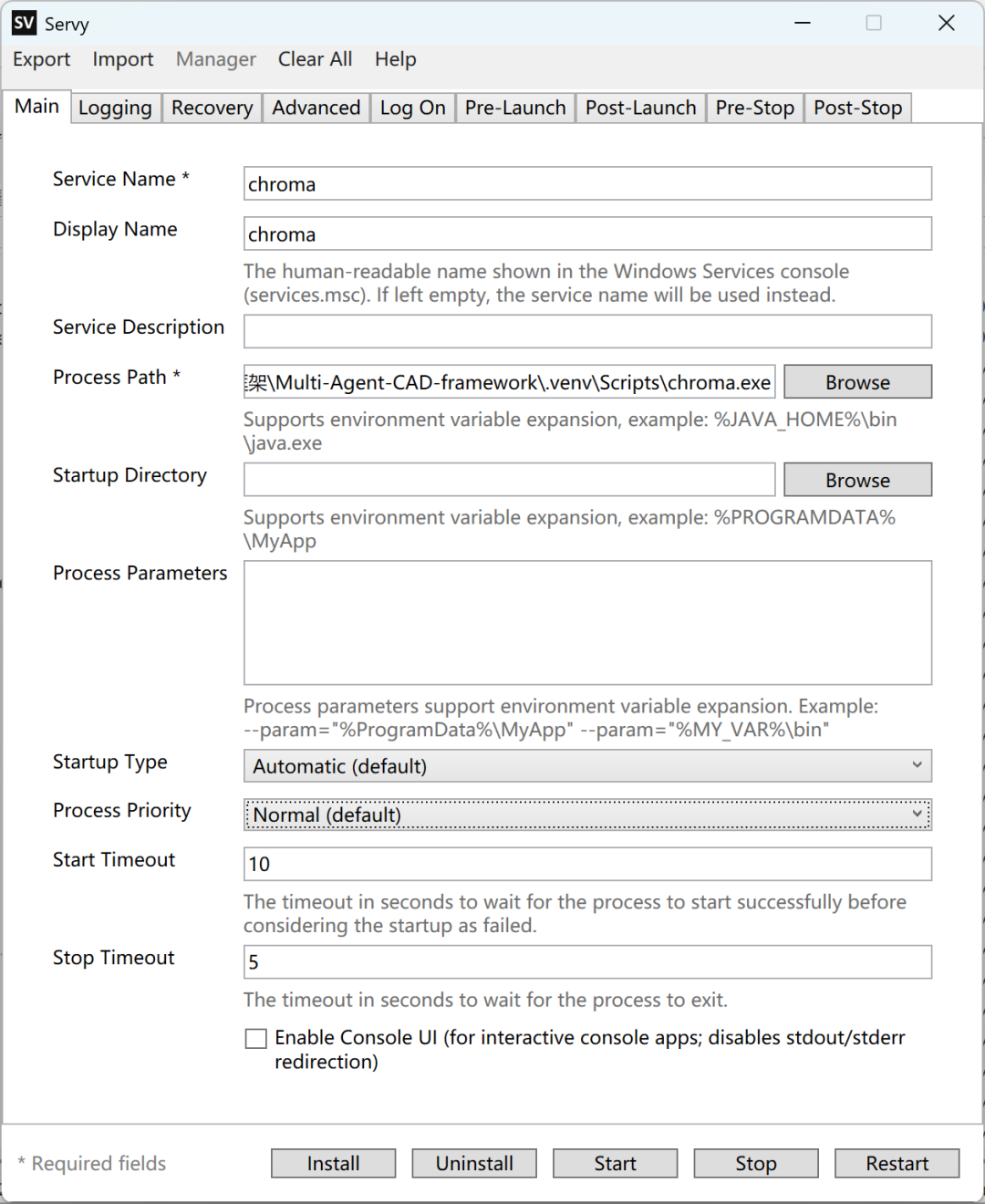Open the Post-Stop tab

[858, 108]
